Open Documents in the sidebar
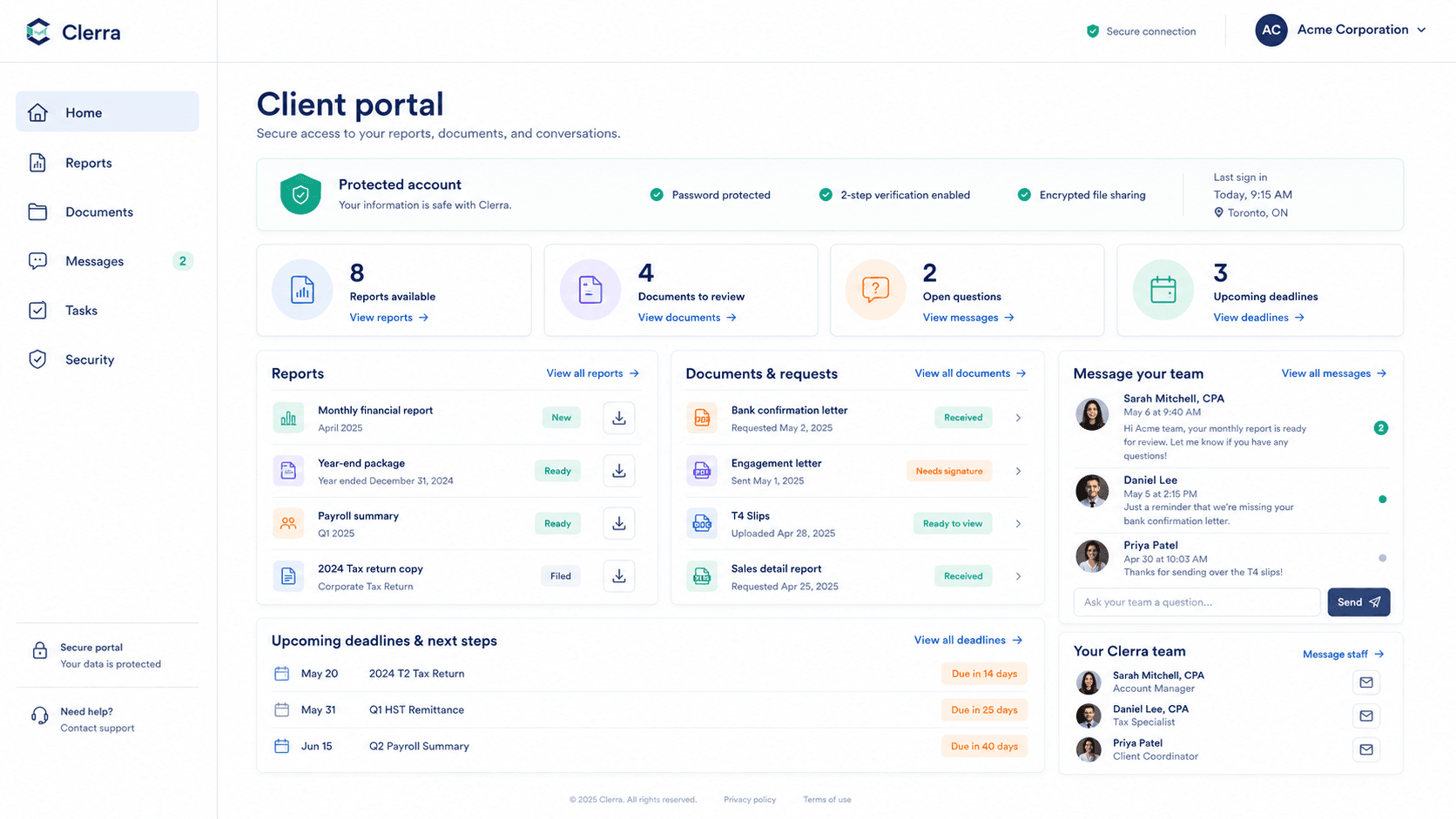1456x819 pixels. click(107, 211)
